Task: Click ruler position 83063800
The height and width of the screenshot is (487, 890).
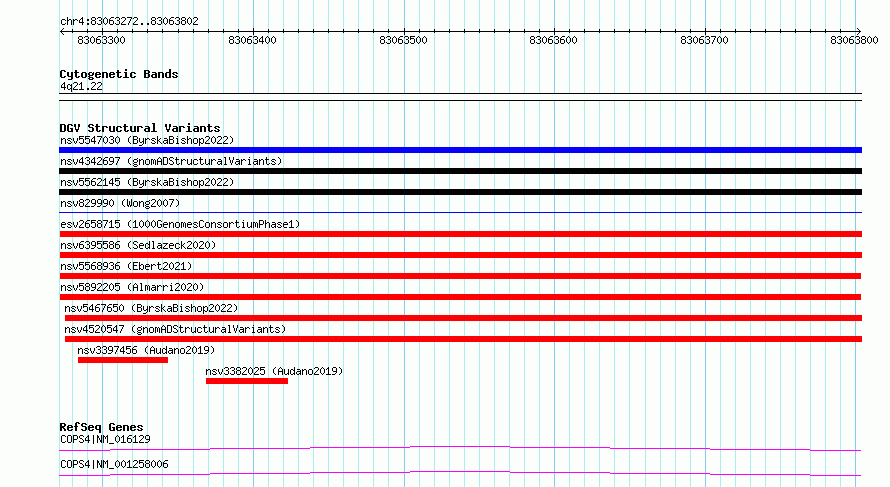Action: click(854, 40)
